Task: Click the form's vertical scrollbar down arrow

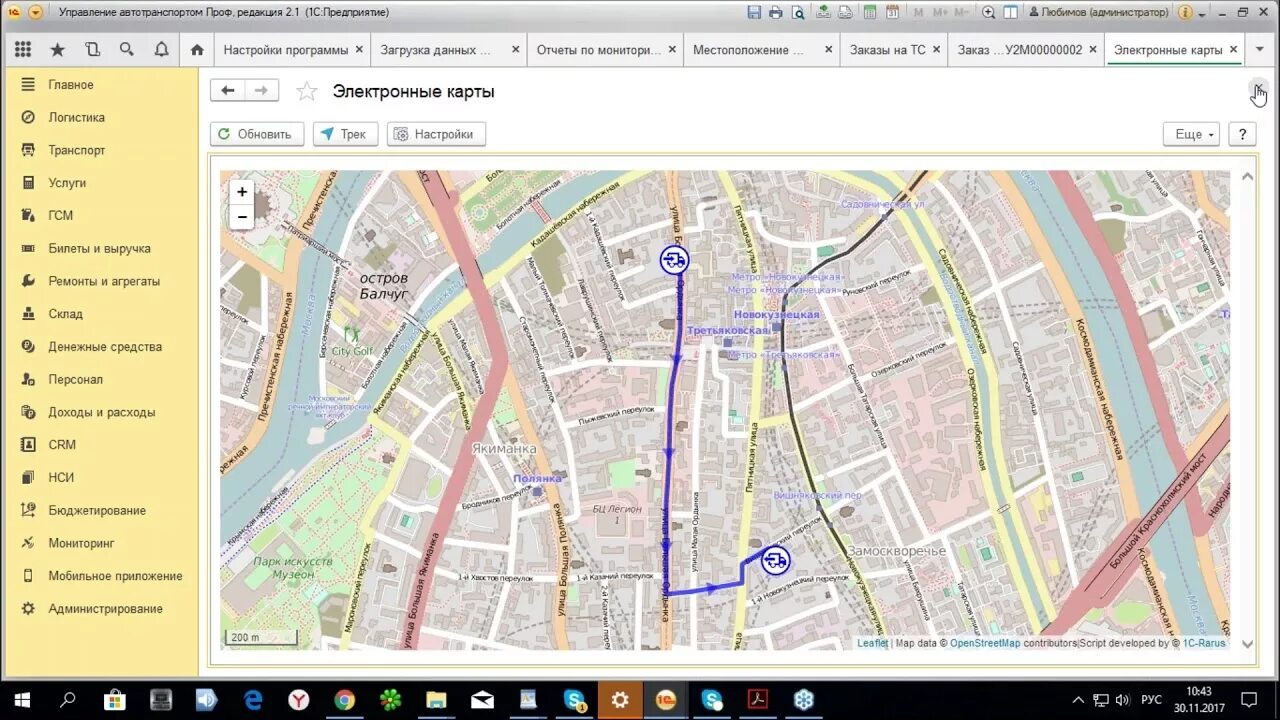Action: click(x=1247, y=645)
